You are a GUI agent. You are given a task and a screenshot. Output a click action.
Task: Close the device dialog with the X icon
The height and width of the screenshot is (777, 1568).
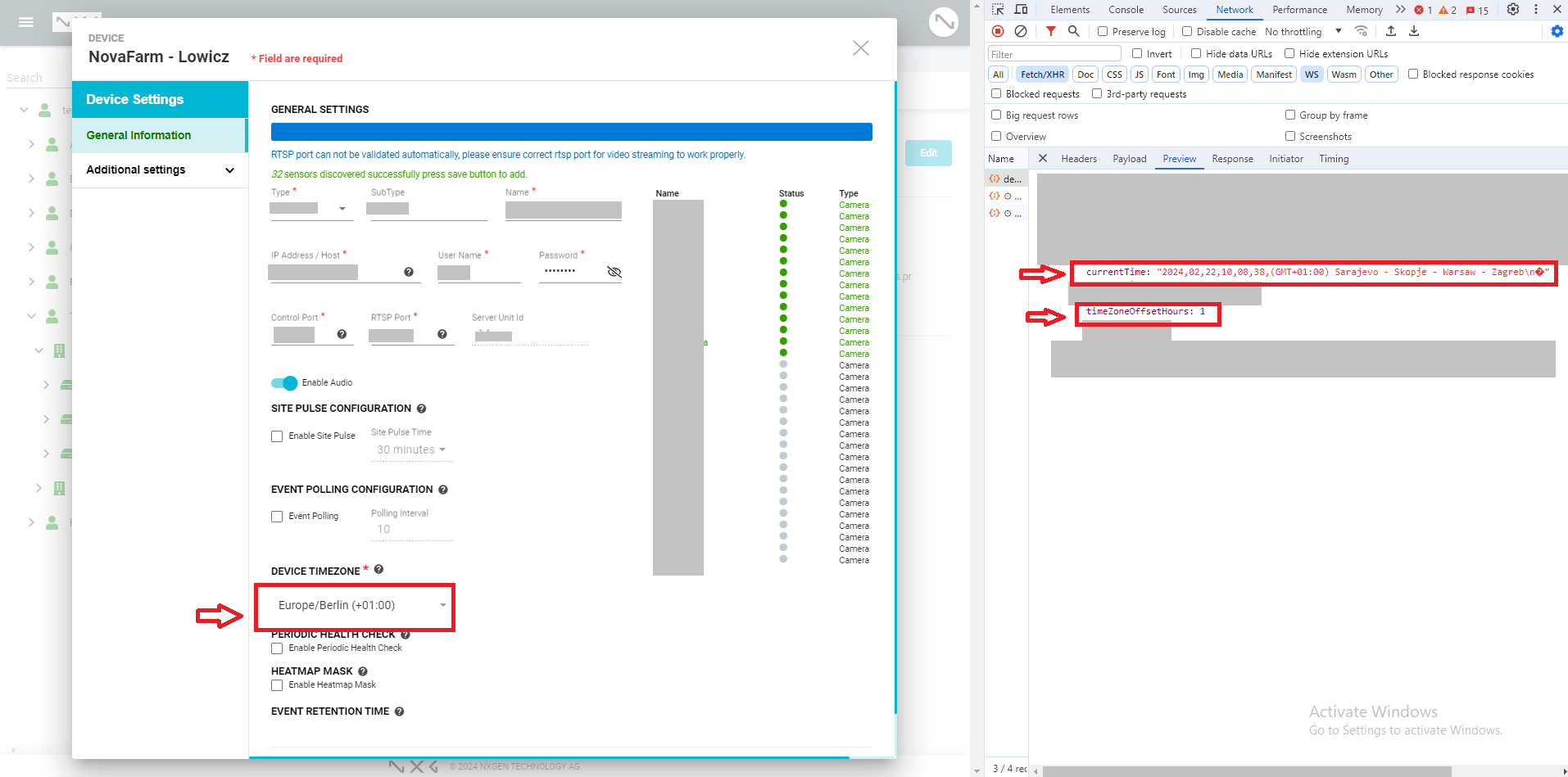click(x=860, y=48)
